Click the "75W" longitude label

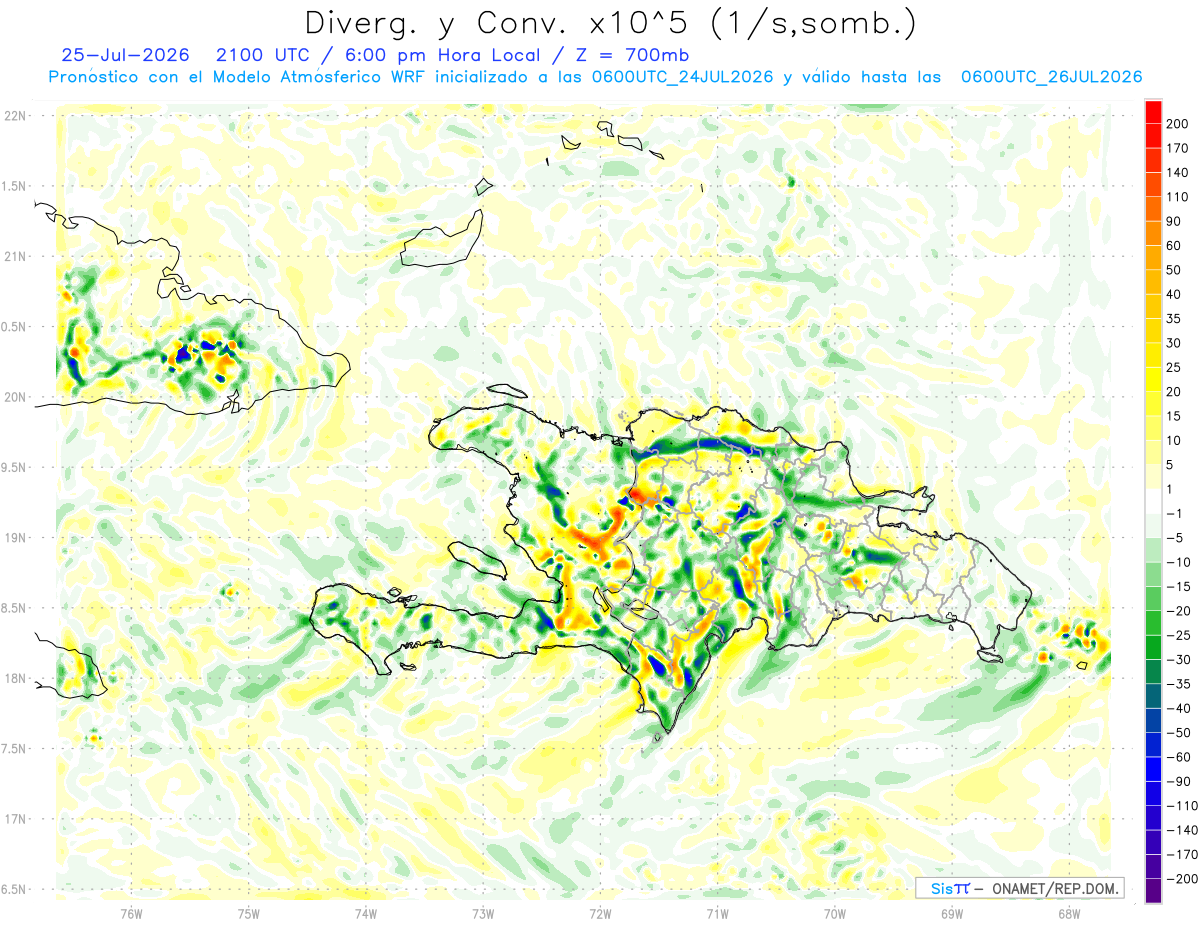(x=249, y=912)
